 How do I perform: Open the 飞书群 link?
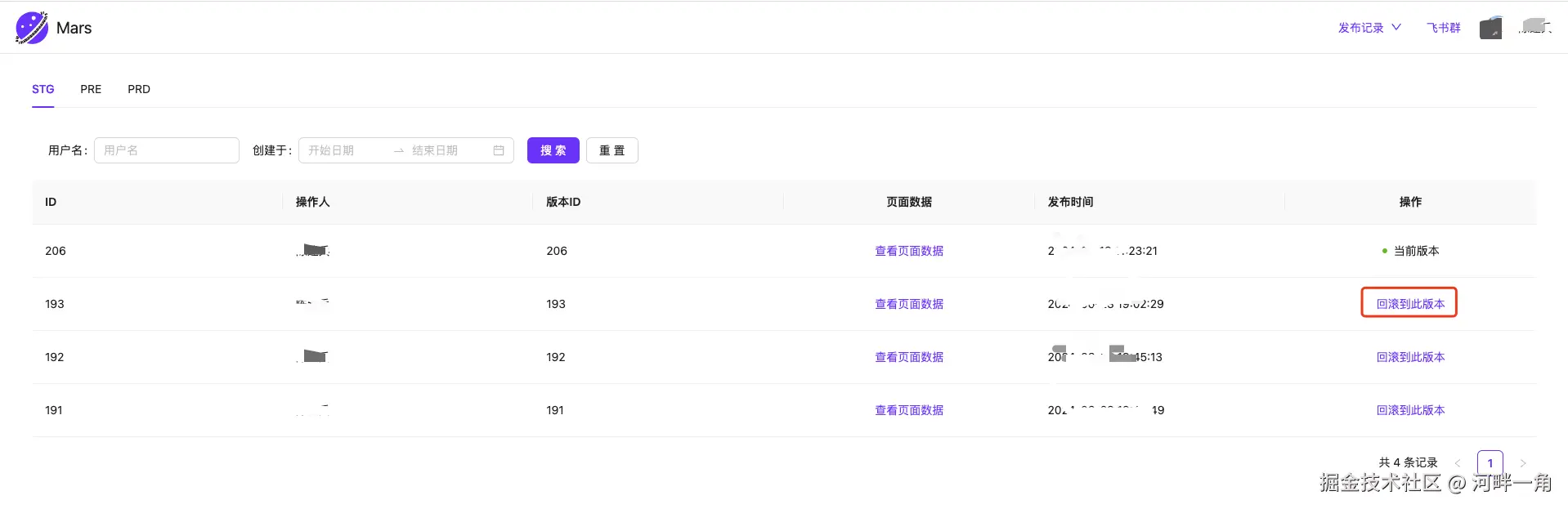tap(1443, 28)
